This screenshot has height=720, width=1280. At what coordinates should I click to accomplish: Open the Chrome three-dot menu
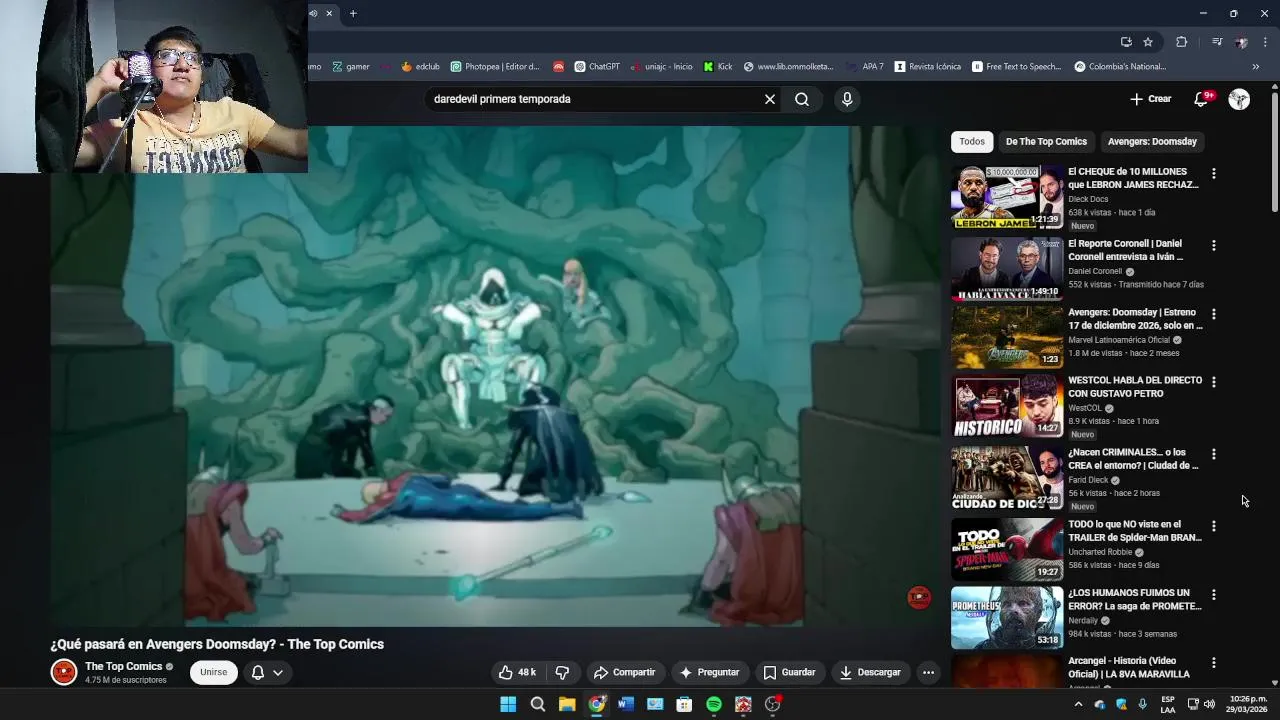coord(1265,42)
